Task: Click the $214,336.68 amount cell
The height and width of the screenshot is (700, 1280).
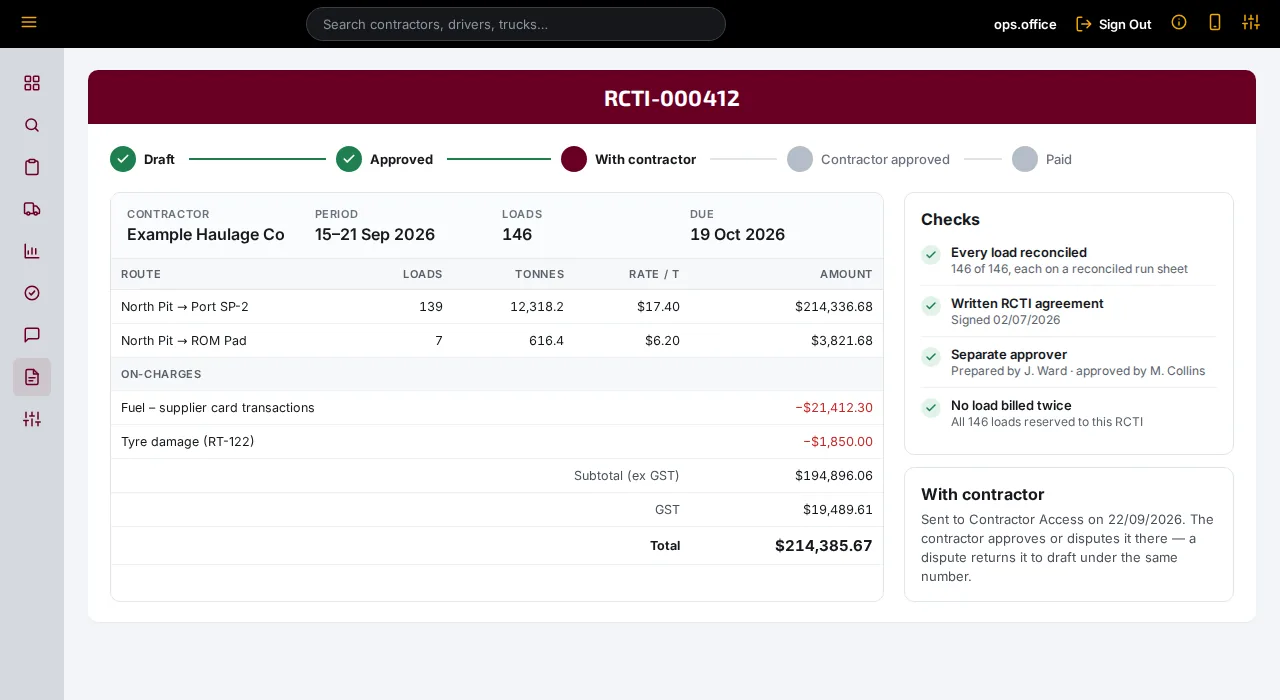Action: (x=834, y=307)
